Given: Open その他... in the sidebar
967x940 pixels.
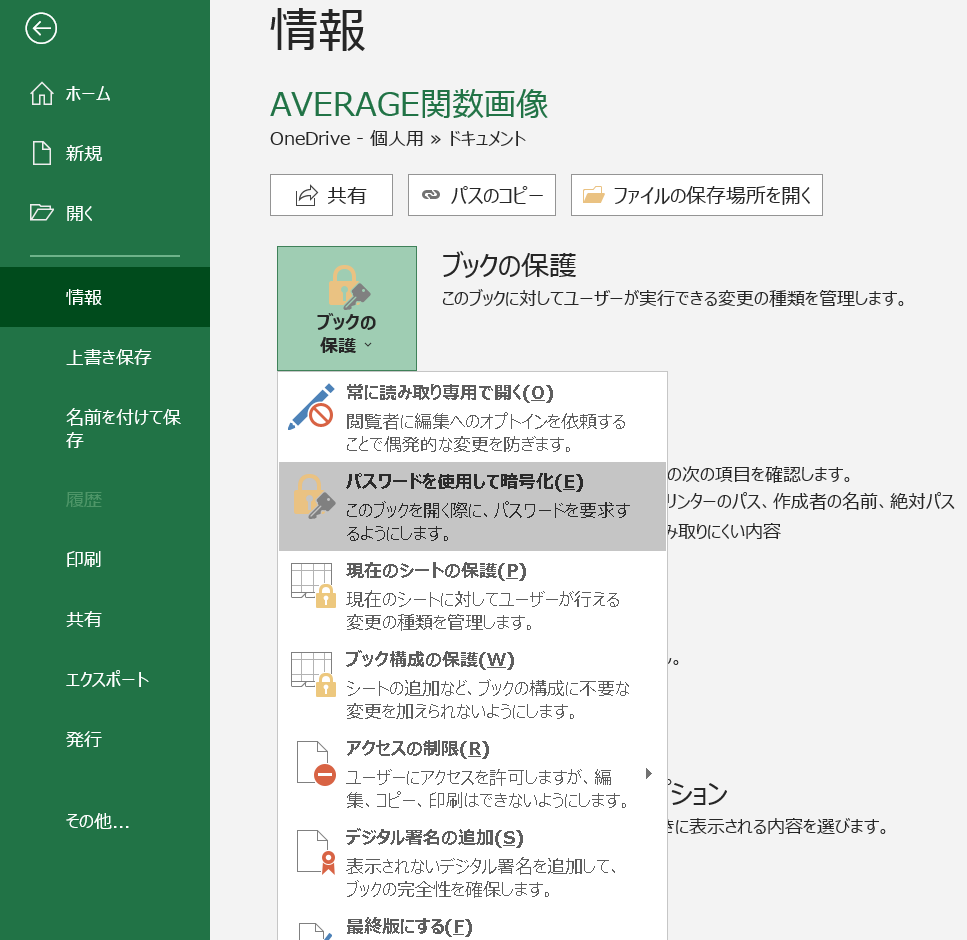Looking at the screenshot, I should (x=97, y=822).
